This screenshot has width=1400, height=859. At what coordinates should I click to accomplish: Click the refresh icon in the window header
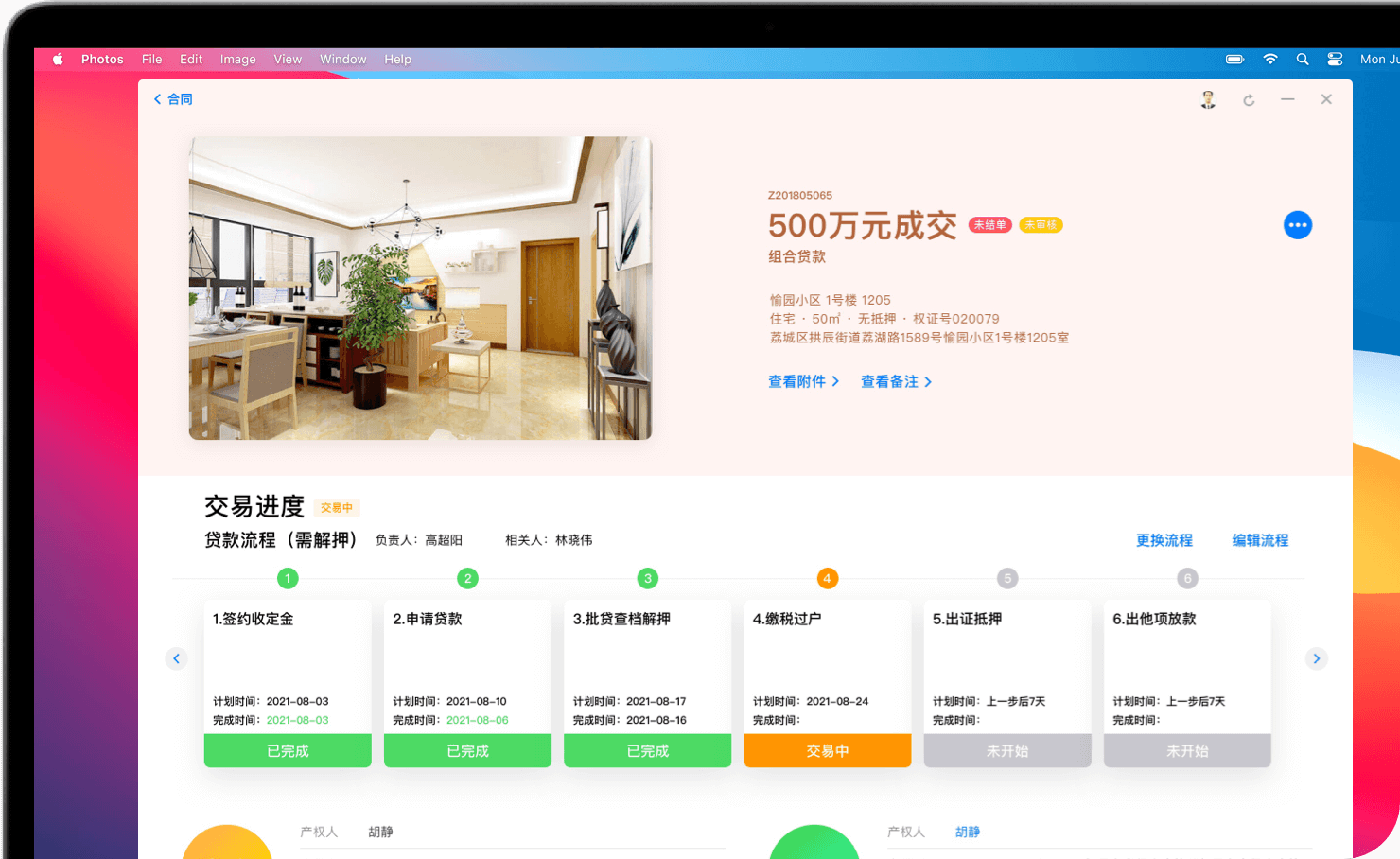tap(1249, 100)
